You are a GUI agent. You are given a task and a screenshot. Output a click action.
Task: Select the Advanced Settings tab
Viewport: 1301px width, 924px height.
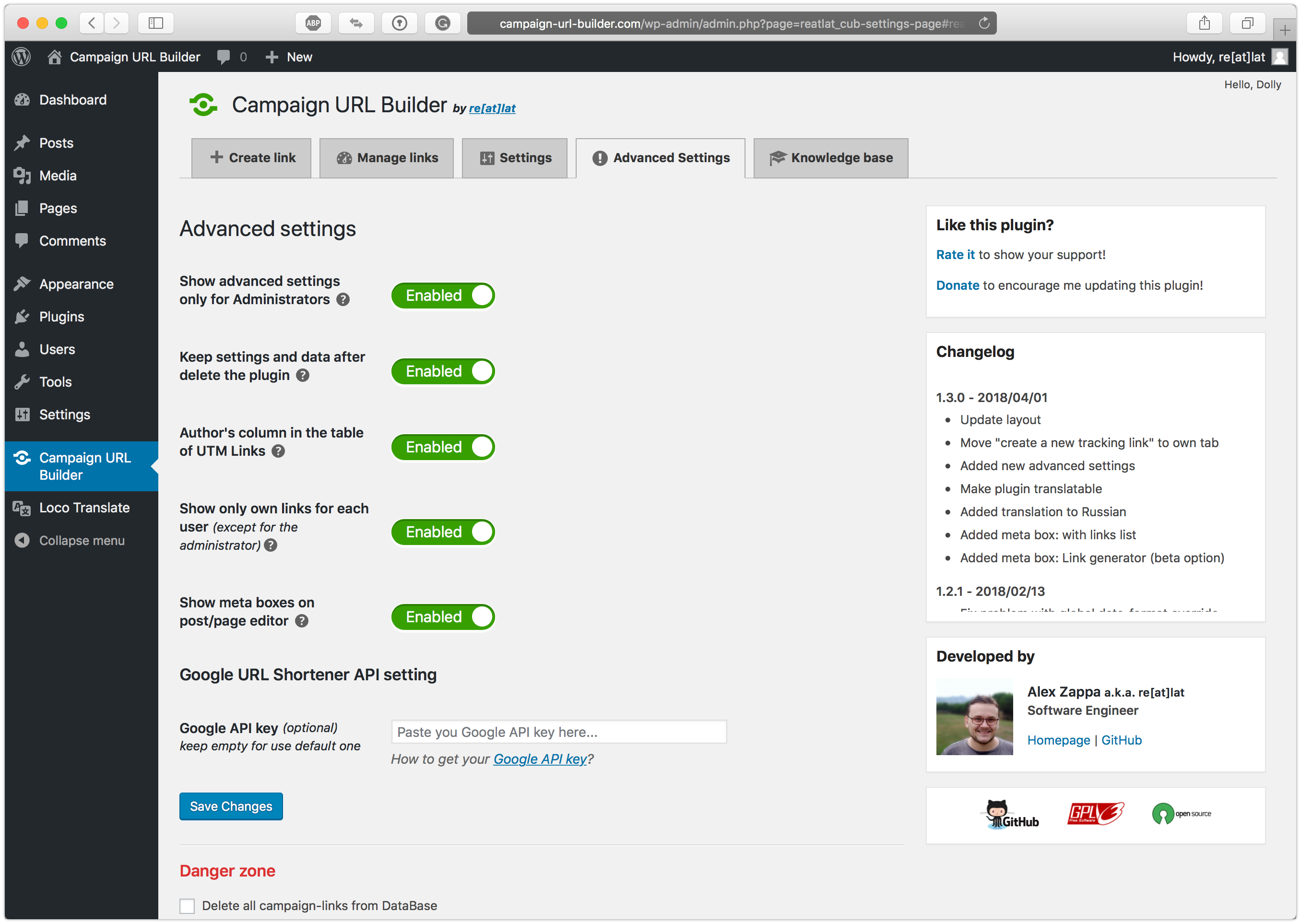pyautogui.click(x=661, y=158)
